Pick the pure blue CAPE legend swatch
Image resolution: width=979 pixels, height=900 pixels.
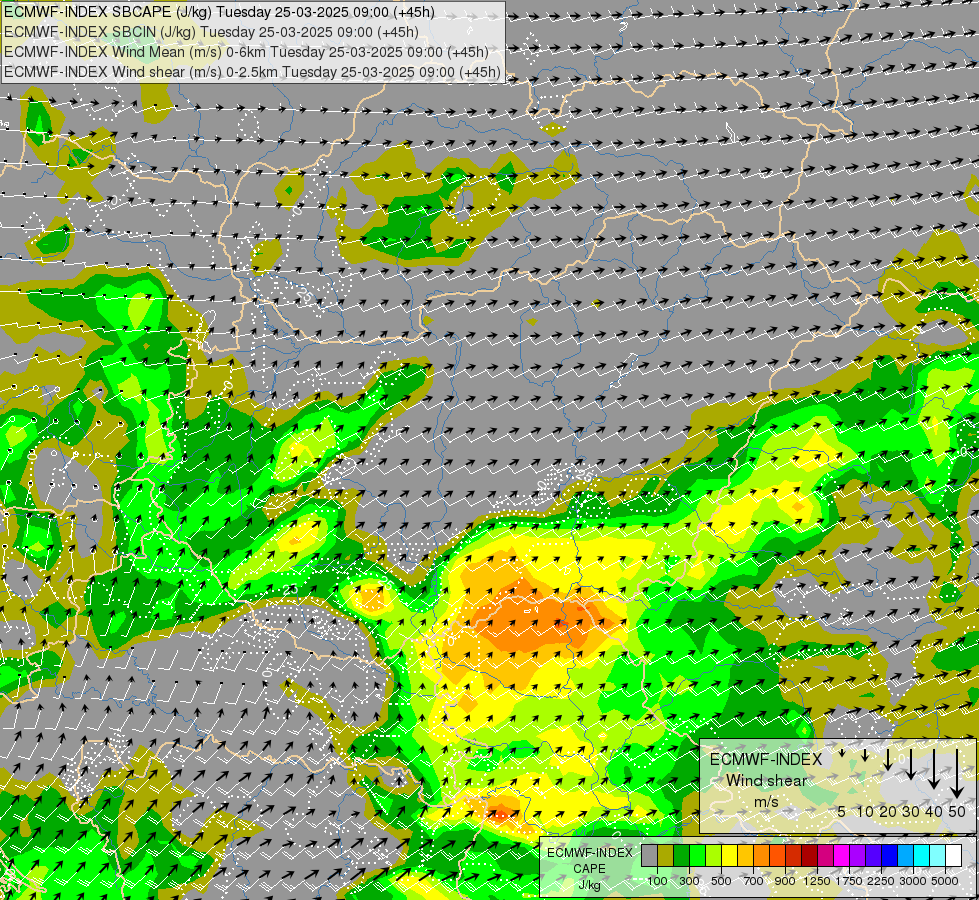(x=890, y=856)
